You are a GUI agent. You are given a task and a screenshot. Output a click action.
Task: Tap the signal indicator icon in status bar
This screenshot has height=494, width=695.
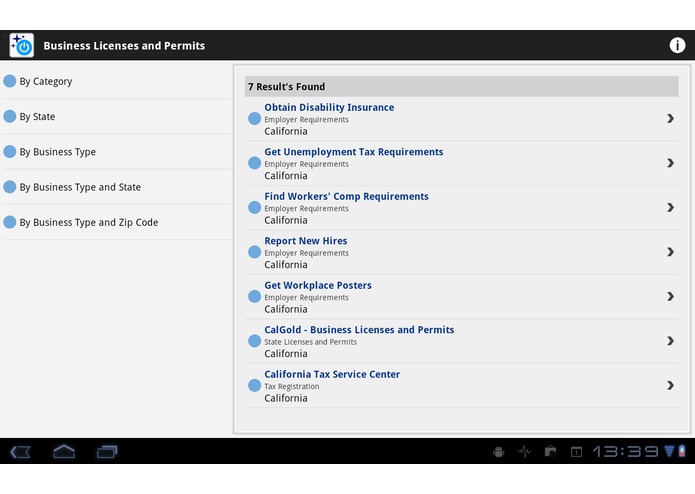point(669,451)
